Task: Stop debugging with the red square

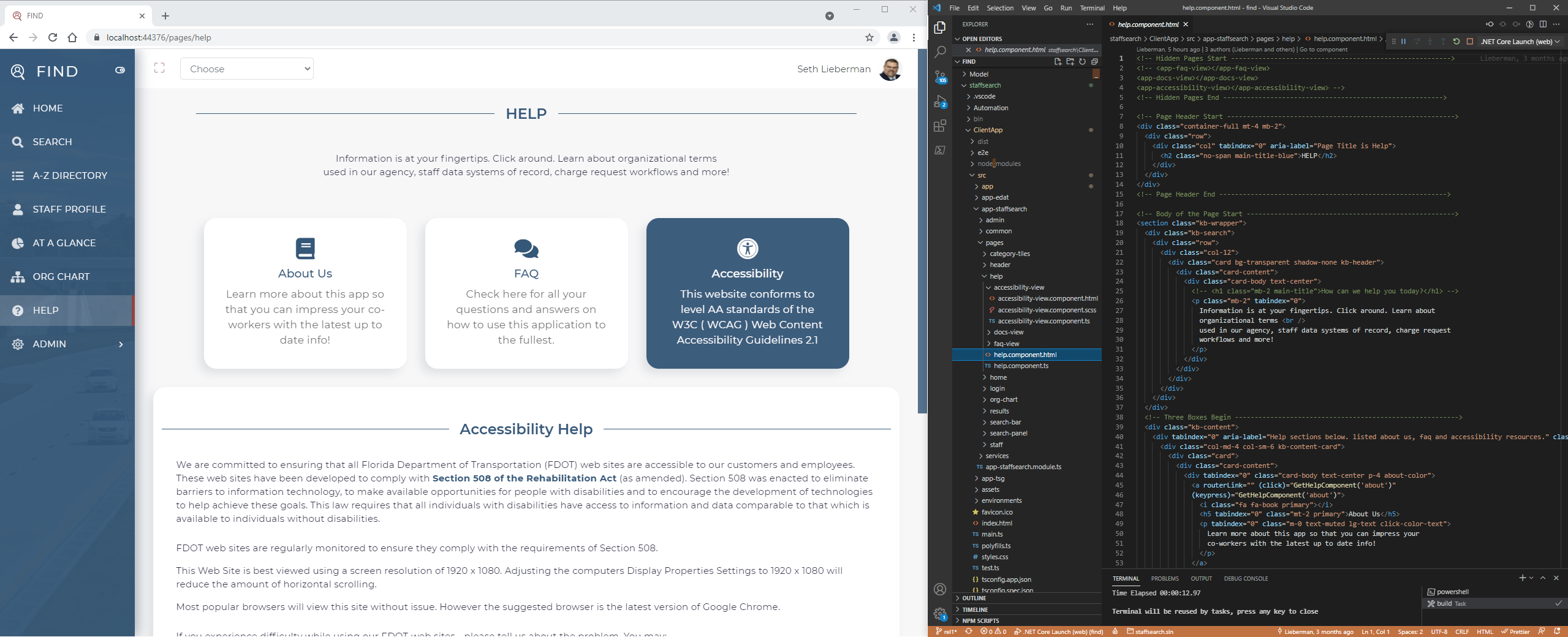Action: (1469, 42)
